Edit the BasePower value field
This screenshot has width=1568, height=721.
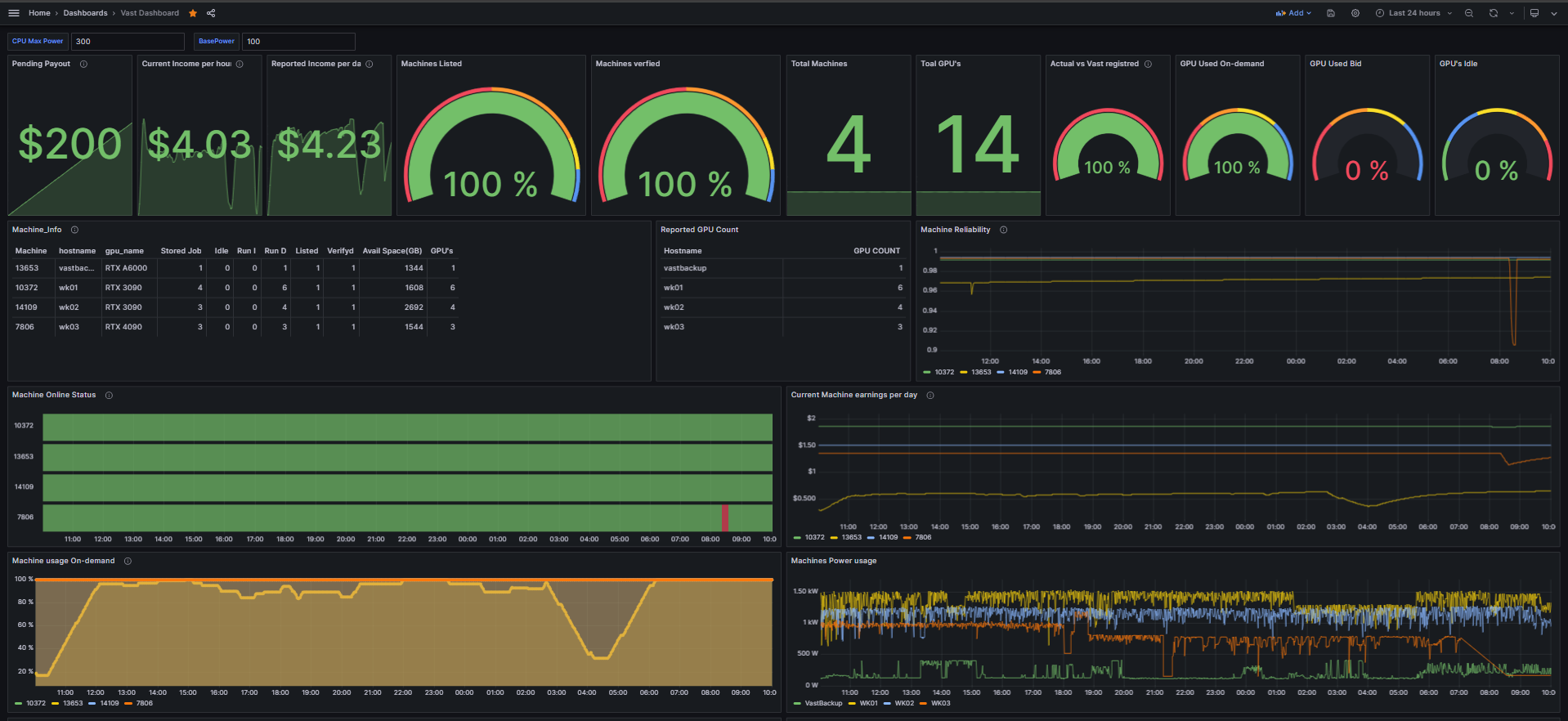[x=298, y=41]
